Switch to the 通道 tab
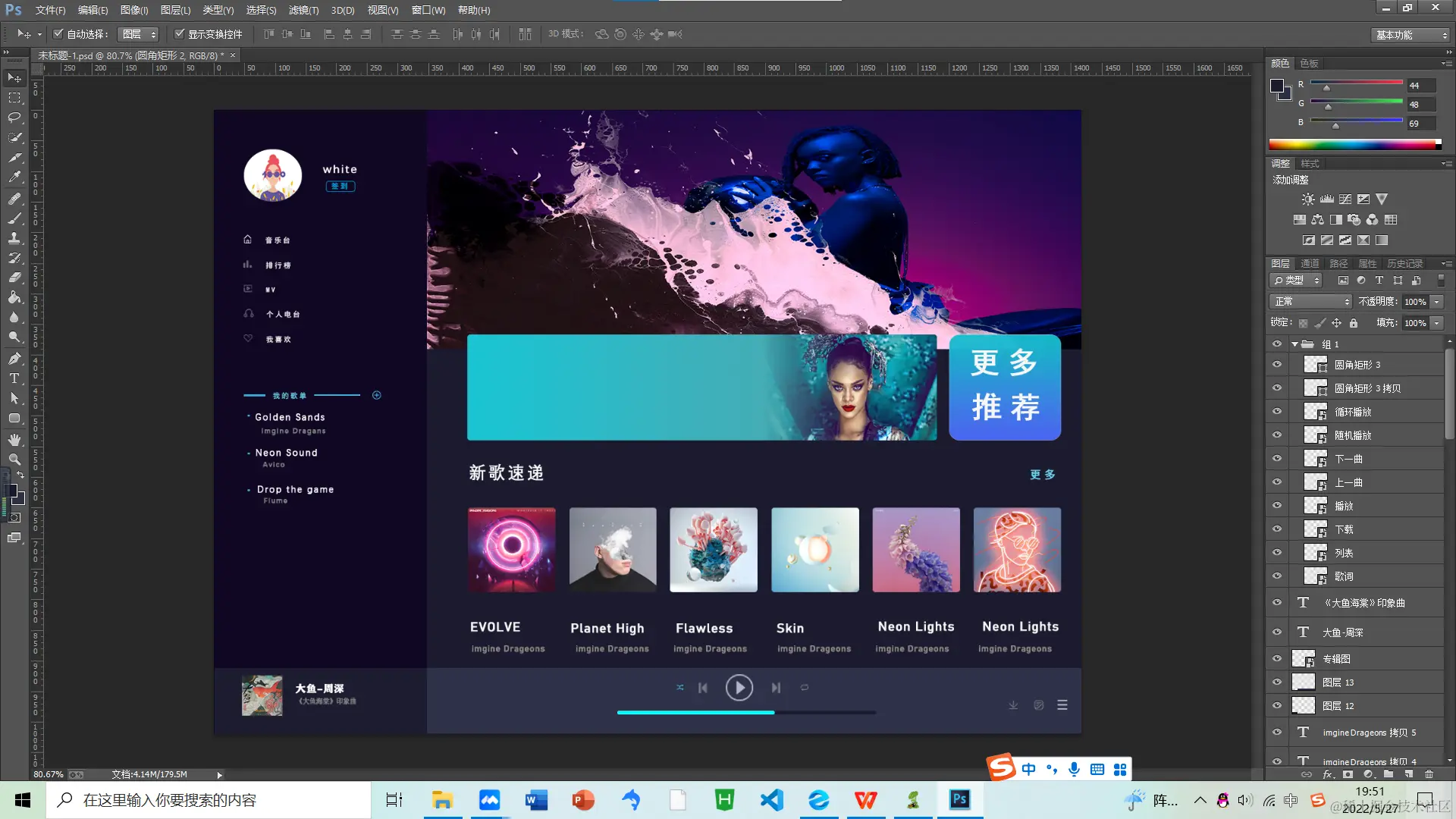This screenshot has width=1456, height=819. tap(1310, 264)
